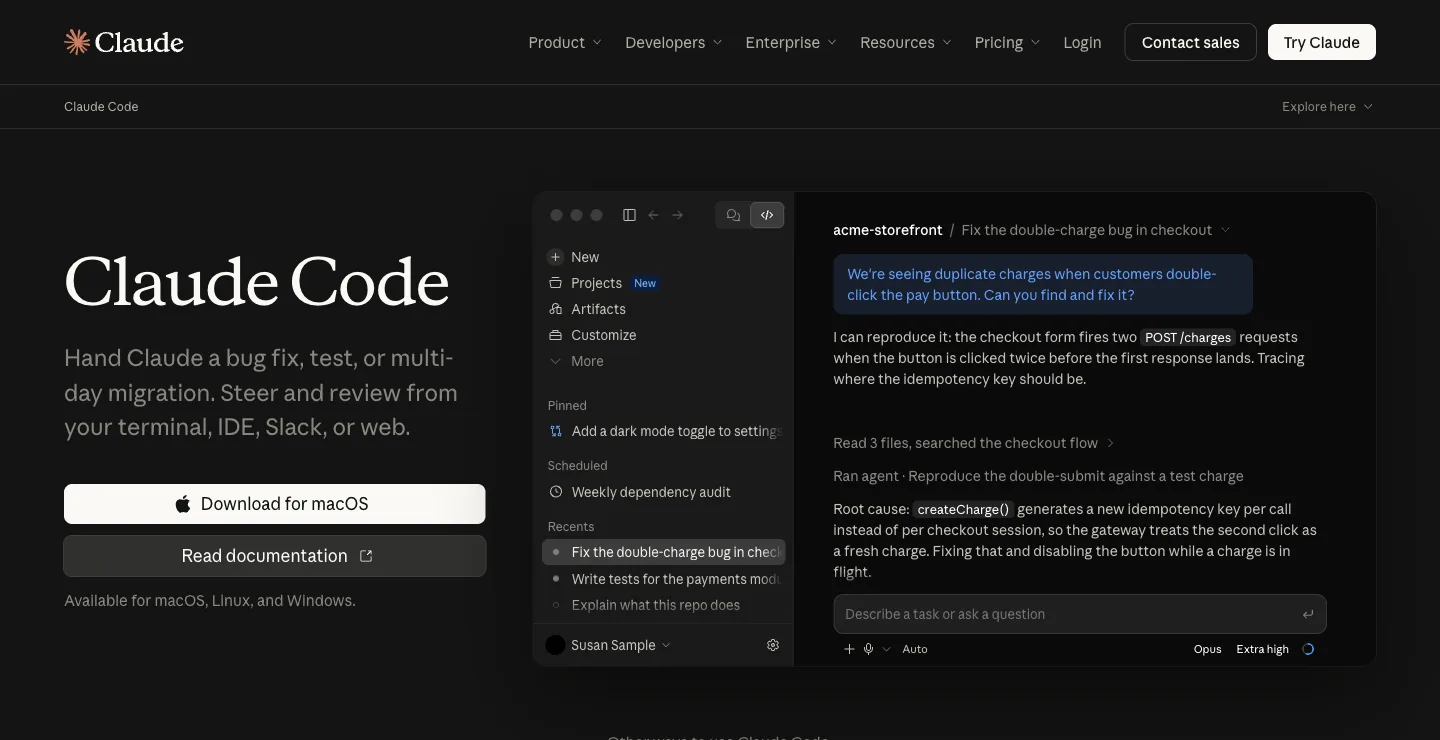Click the send arrow icon in the prompt box

1308,614
